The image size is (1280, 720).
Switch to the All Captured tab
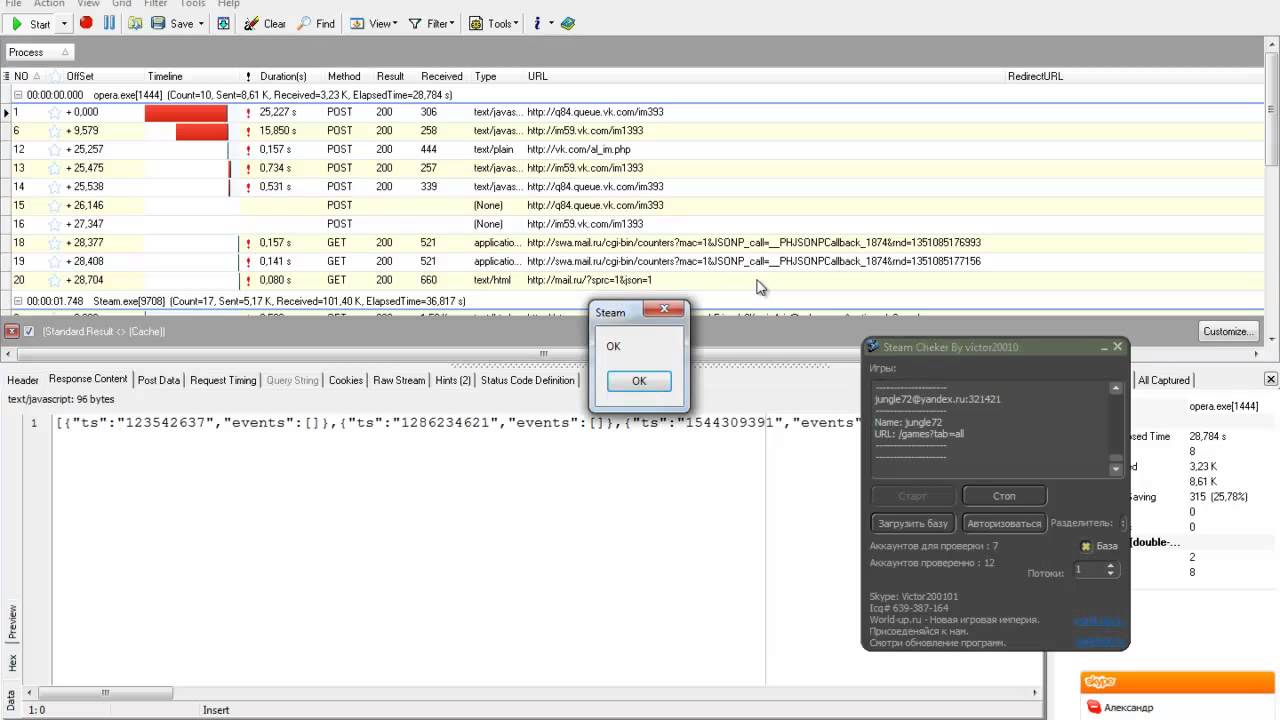(1164, 380)
